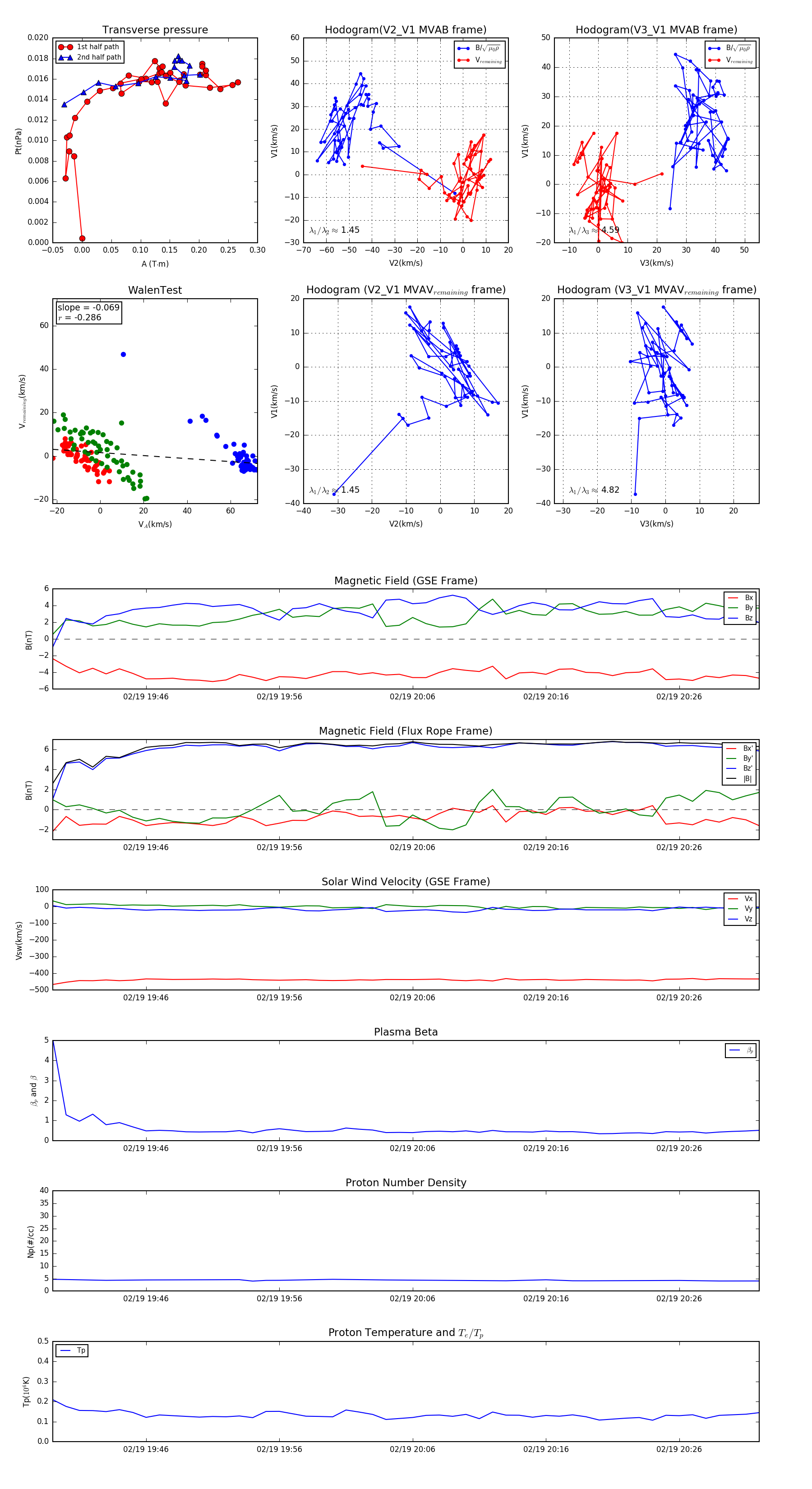This screenshot has width=812, height=1489.
Task: Click the 'Hodogram(V2_V1 MVAB frame)' title
Action: 406,30
